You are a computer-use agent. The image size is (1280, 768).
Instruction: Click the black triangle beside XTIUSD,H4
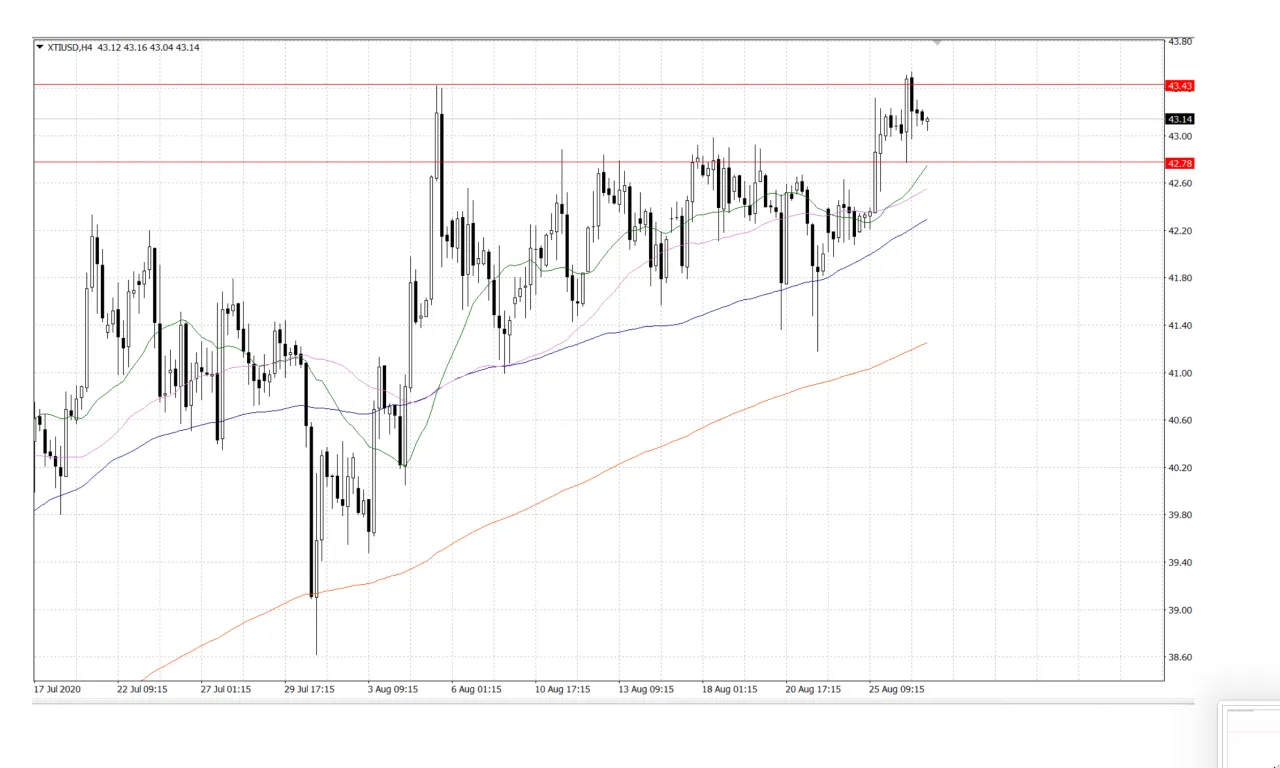pyautogui.click(x=39, y=47)
